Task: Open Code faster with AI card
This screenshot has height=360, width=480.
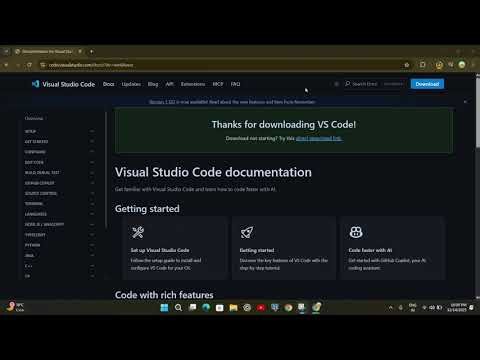Action: pyautogui.click(x=393, y=248)
